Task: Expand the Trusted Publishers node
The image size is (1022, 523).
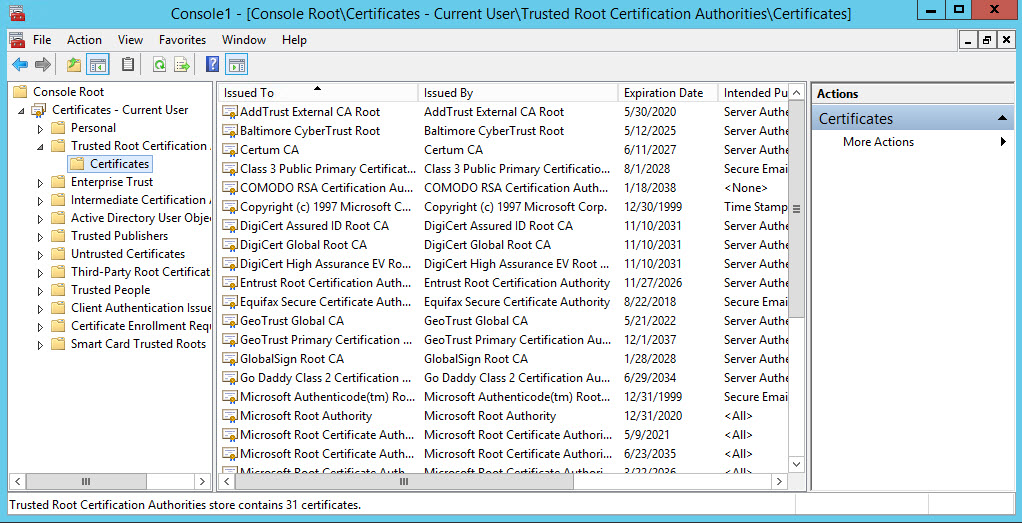Action: (x=40, y=237)
